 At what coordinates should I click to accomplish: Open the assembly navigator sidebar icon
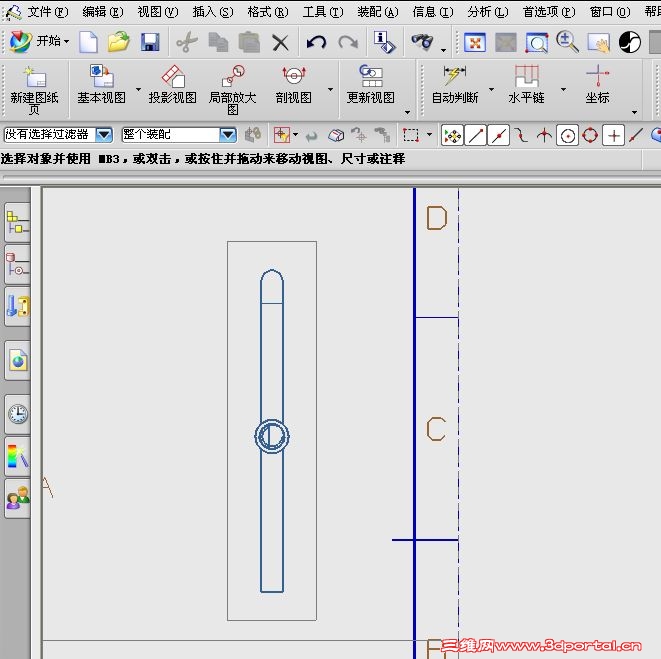click(x=17, y=223)
